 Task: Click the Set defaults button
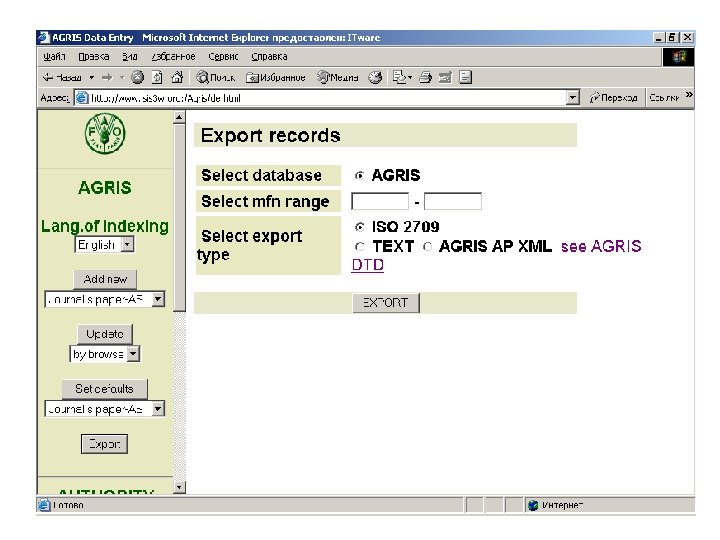pos(104,389)
